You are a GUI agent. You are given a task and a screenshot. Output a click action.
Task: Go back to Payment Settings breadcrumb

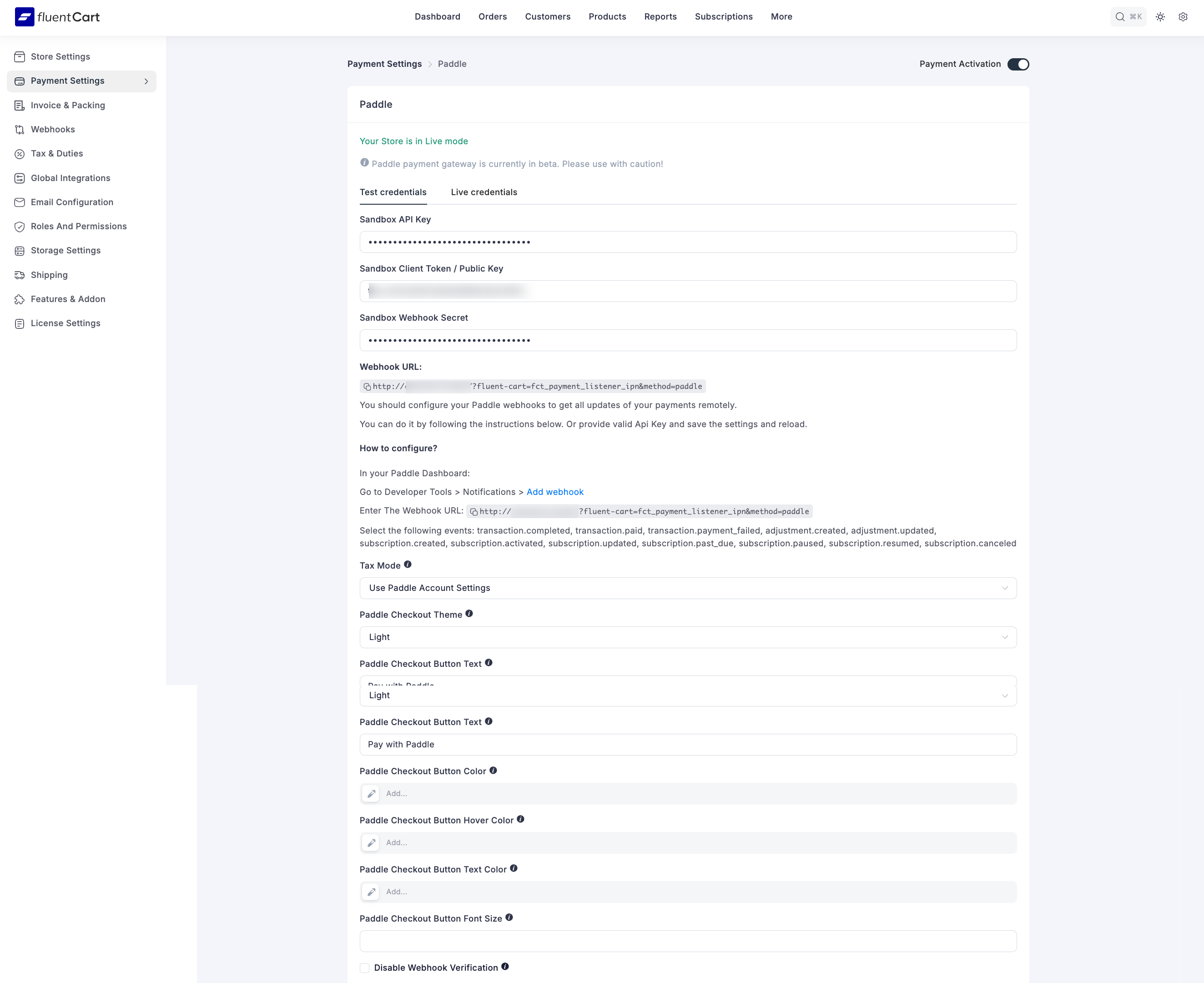[384, 64]
